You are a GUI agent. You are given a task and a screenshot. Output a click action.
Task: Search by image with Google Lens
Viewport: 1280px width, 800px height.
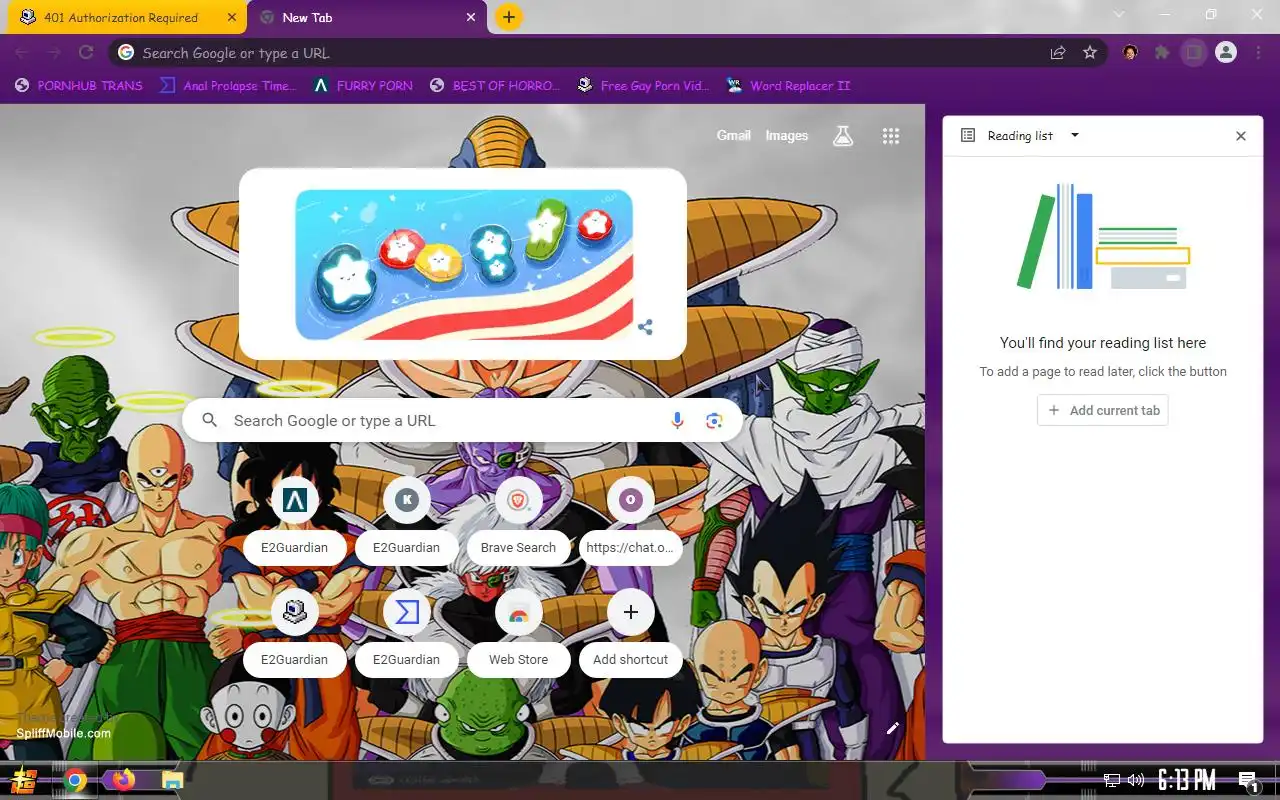click(x=714, y=421)
